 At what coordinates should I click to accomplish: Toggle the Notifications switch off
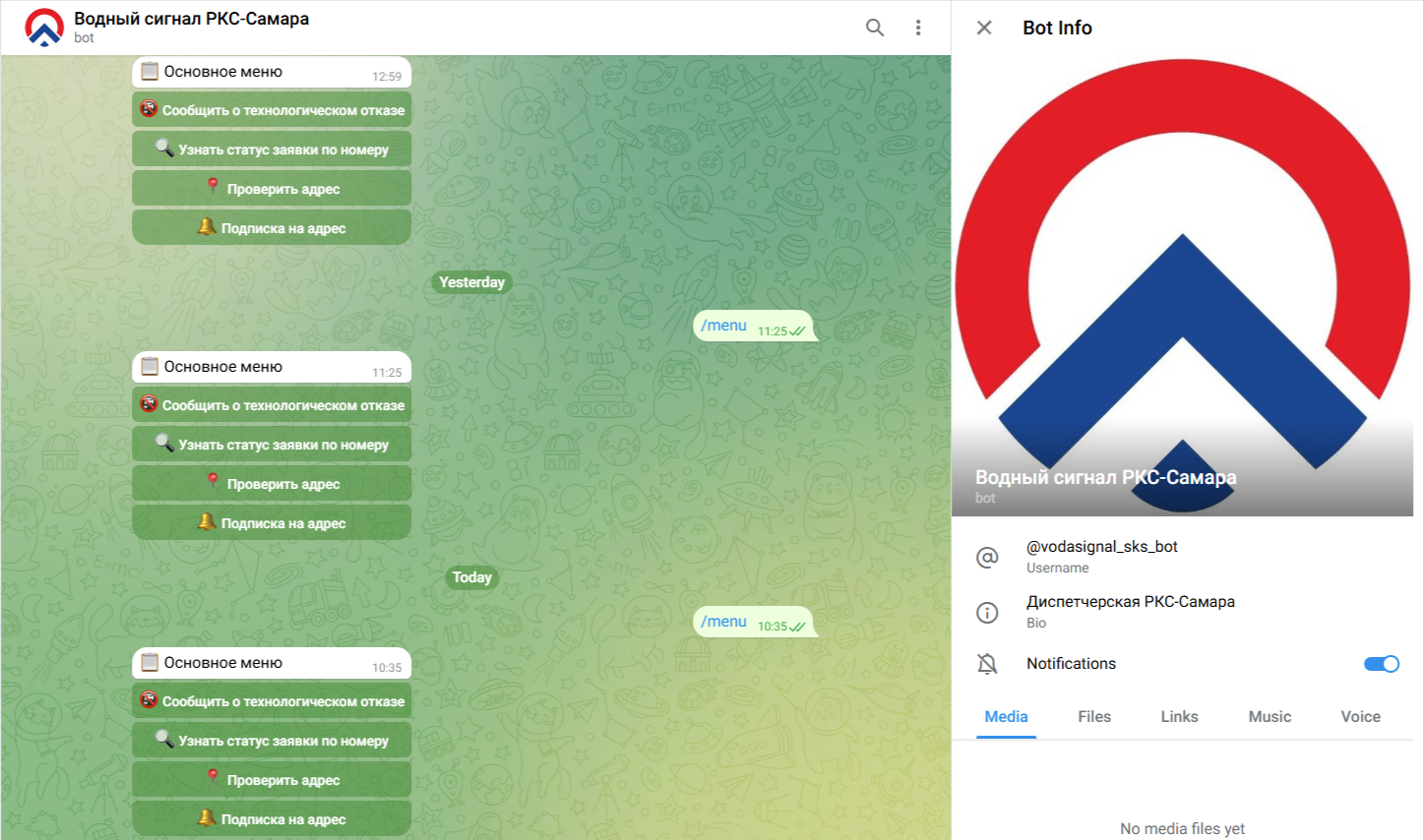1381,664
